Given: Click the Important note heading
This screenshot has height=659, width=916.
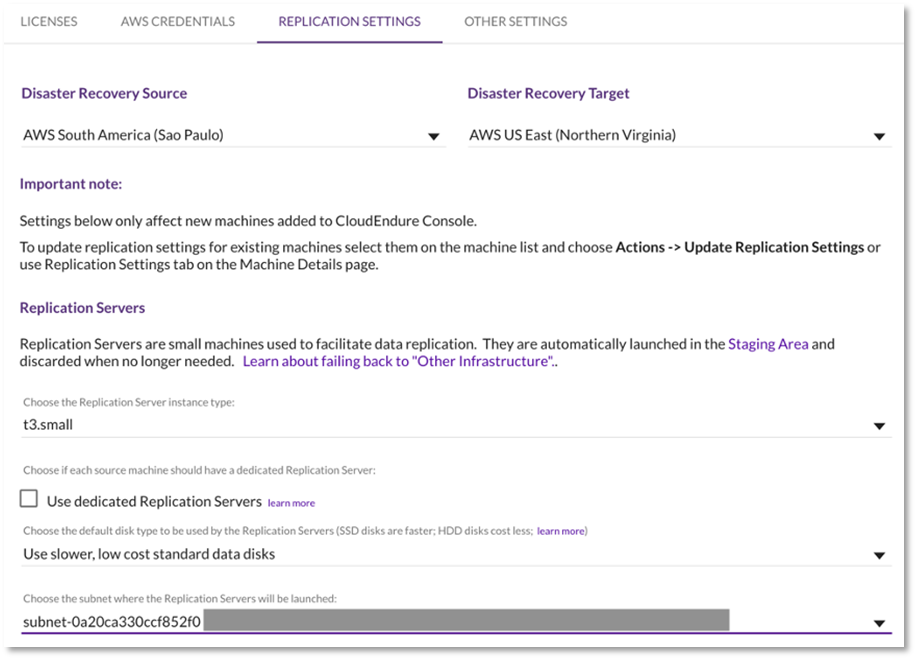Looking at the screenshot, I should click(x=71, y=184).
